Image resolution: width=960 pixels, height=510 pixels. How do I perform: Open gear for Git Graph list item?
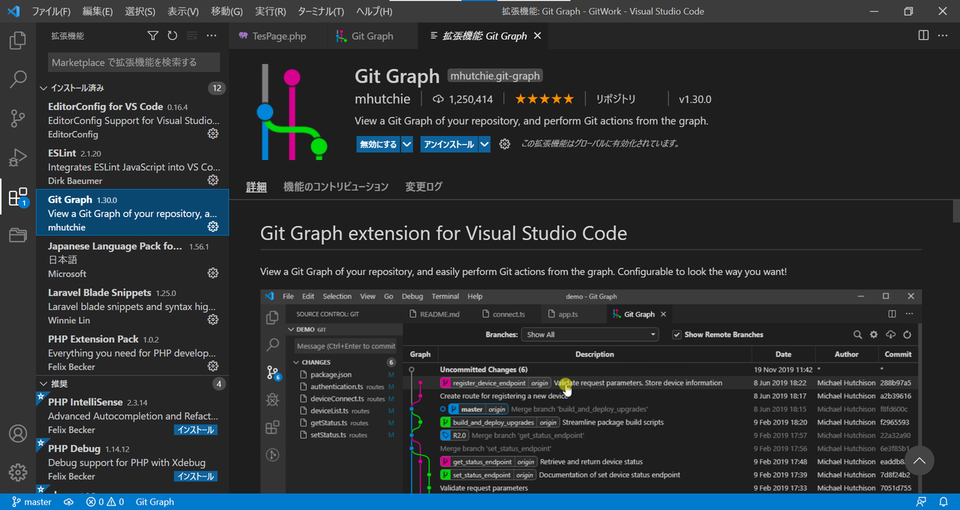tap(213, 227)
